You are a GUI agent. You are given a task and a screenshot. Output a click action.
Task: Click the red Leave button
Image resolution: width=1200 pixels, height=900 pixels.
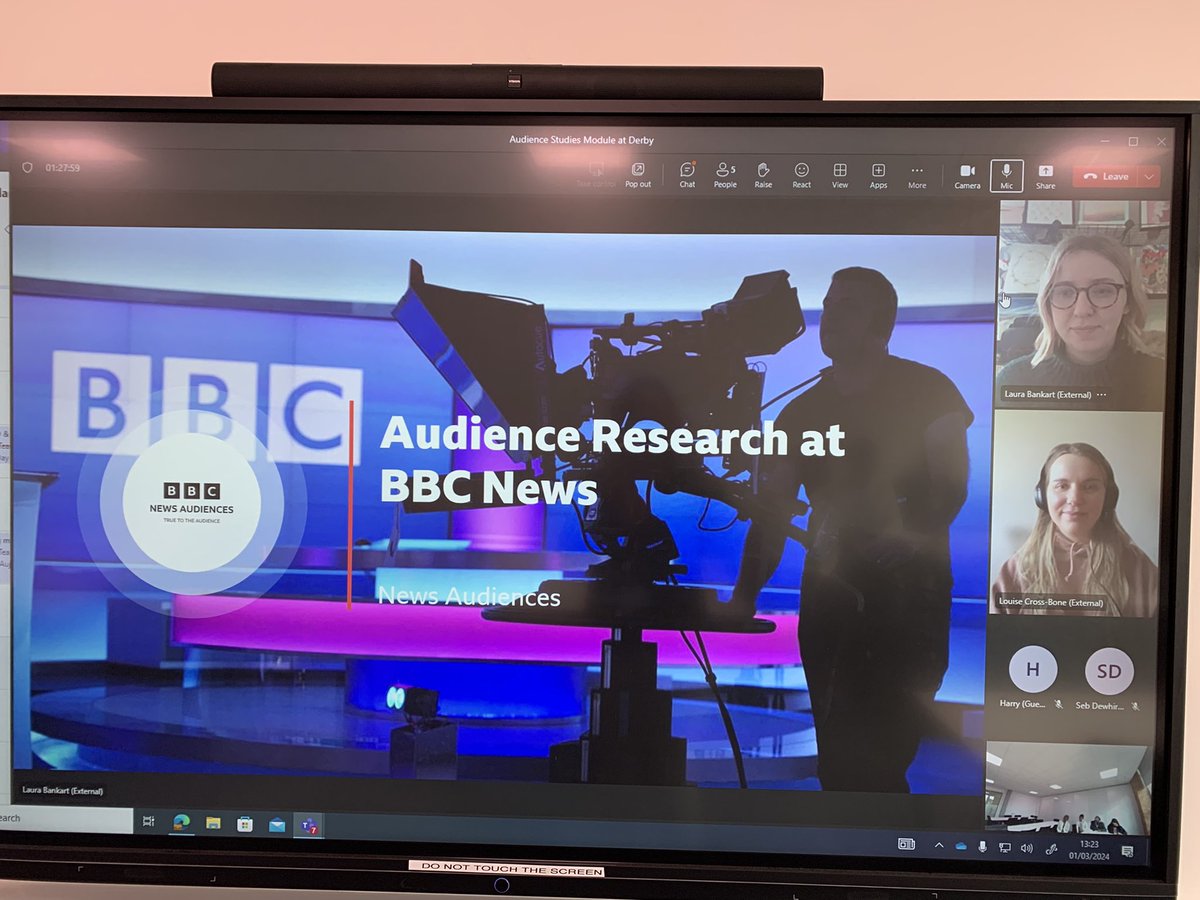tap(1106, 176)
